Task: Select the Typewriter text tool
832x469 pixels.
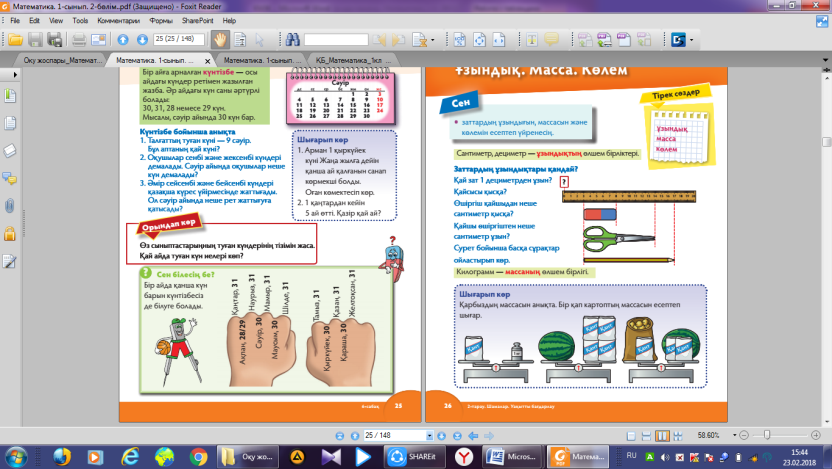Action: (532, 39)
